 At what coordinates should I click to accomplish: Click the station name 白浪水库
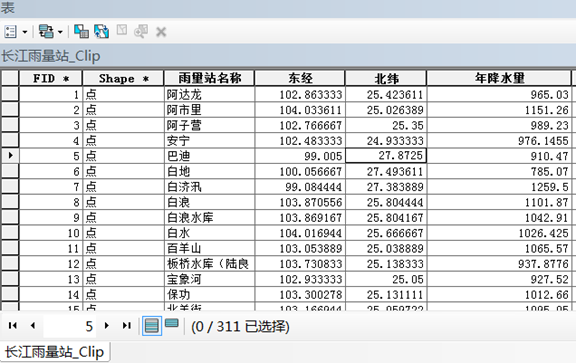(x=190, y=218)
